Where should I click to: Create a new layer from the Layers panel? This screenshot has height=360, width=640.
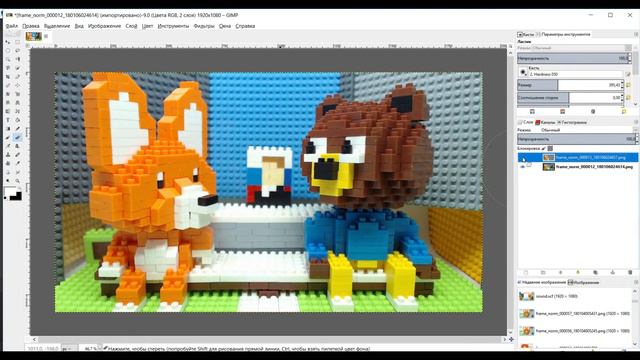[526, 272]
